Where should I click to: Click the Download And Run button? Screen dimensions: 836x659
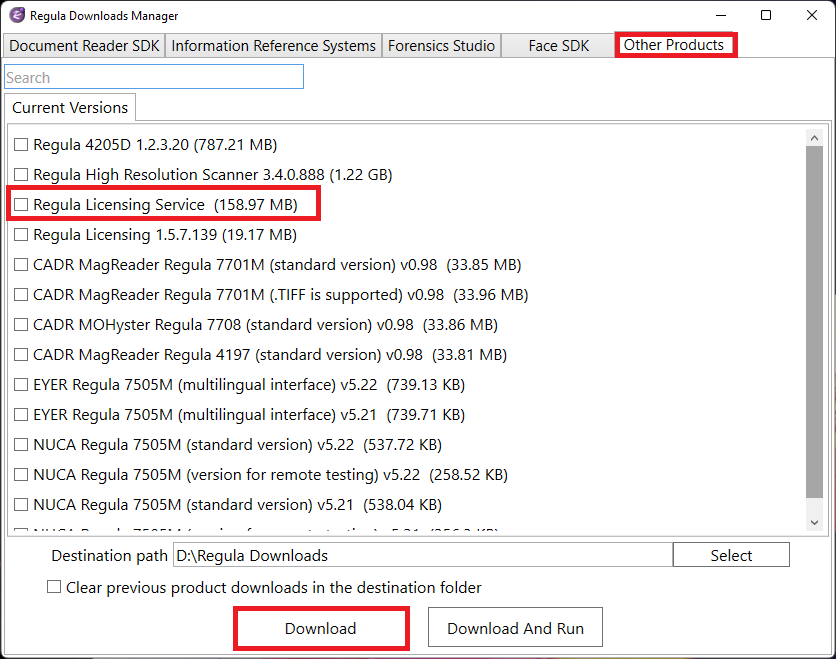click(515, 628)
